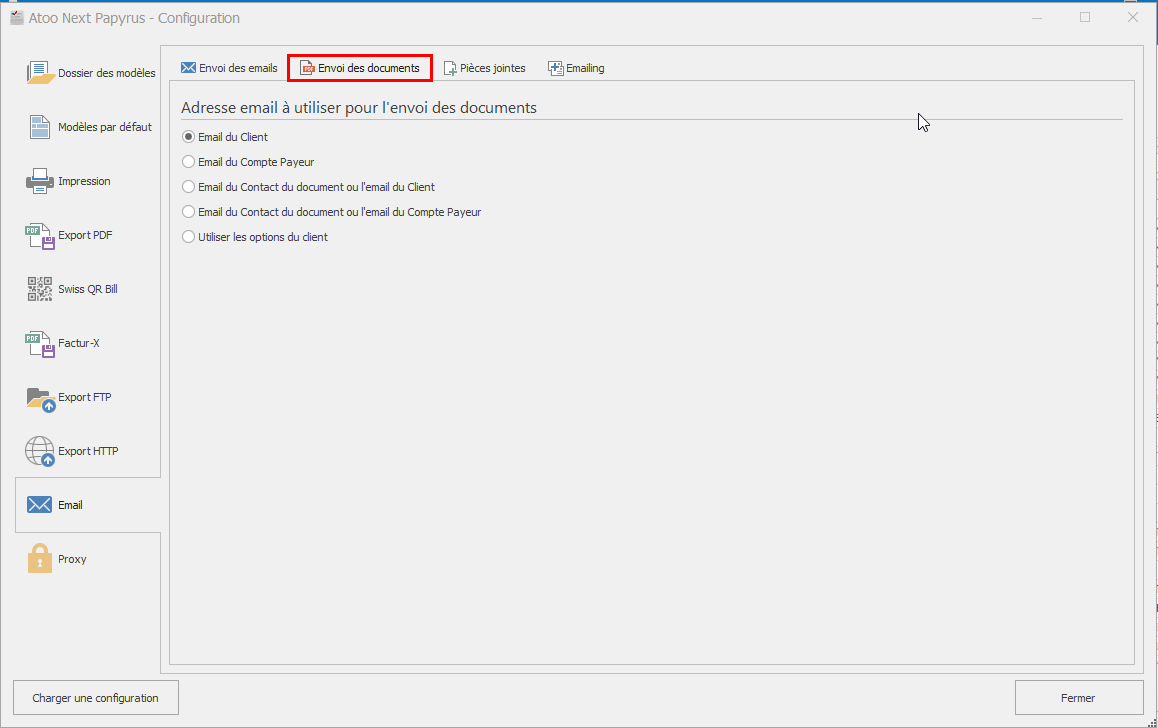The image size is (1158, 728).
Task: Open the Pièces jointes tab
Action: tap(484, 68)
